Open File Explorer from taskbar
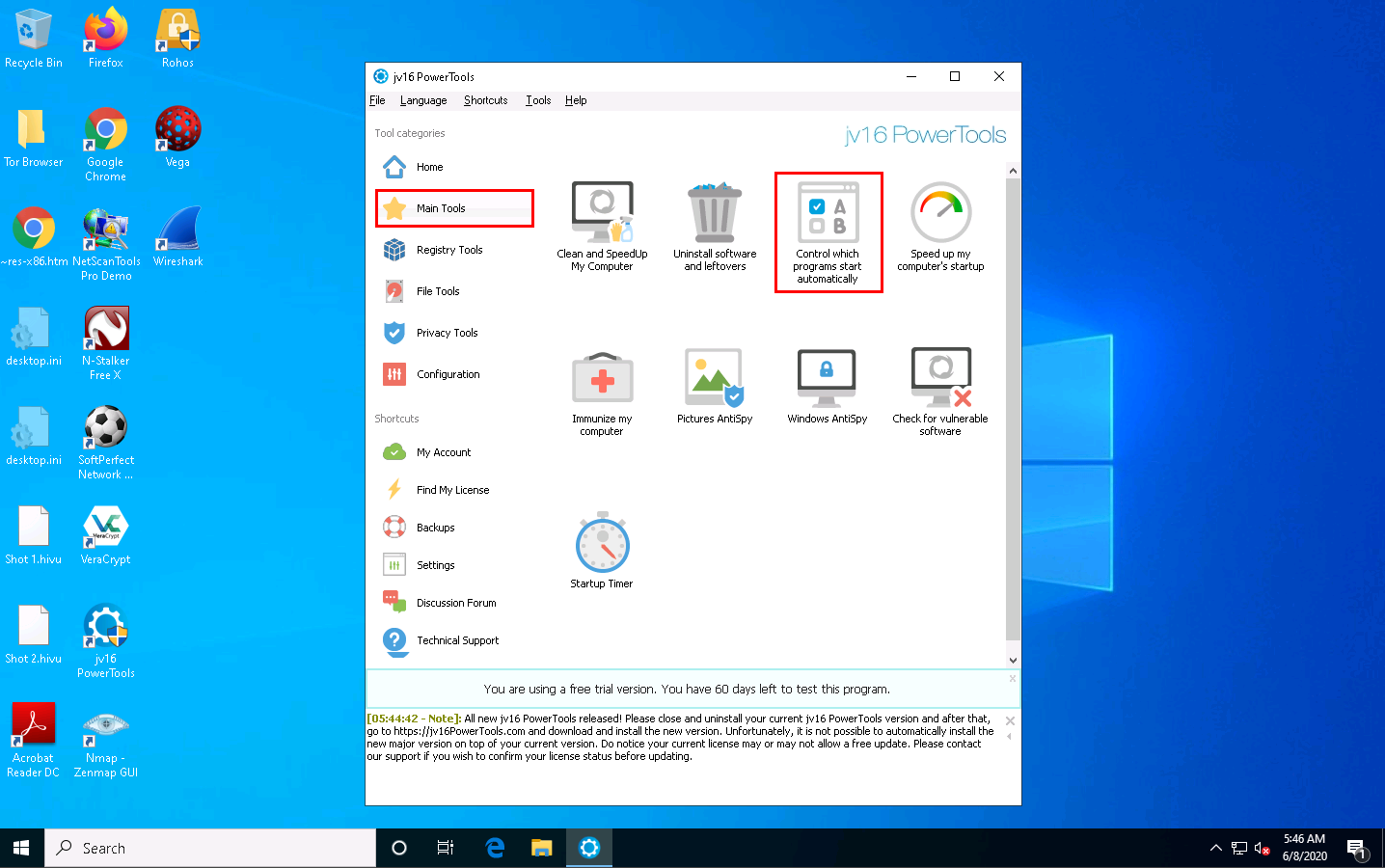Screen dimensions: 1385x868 [542, 848]
